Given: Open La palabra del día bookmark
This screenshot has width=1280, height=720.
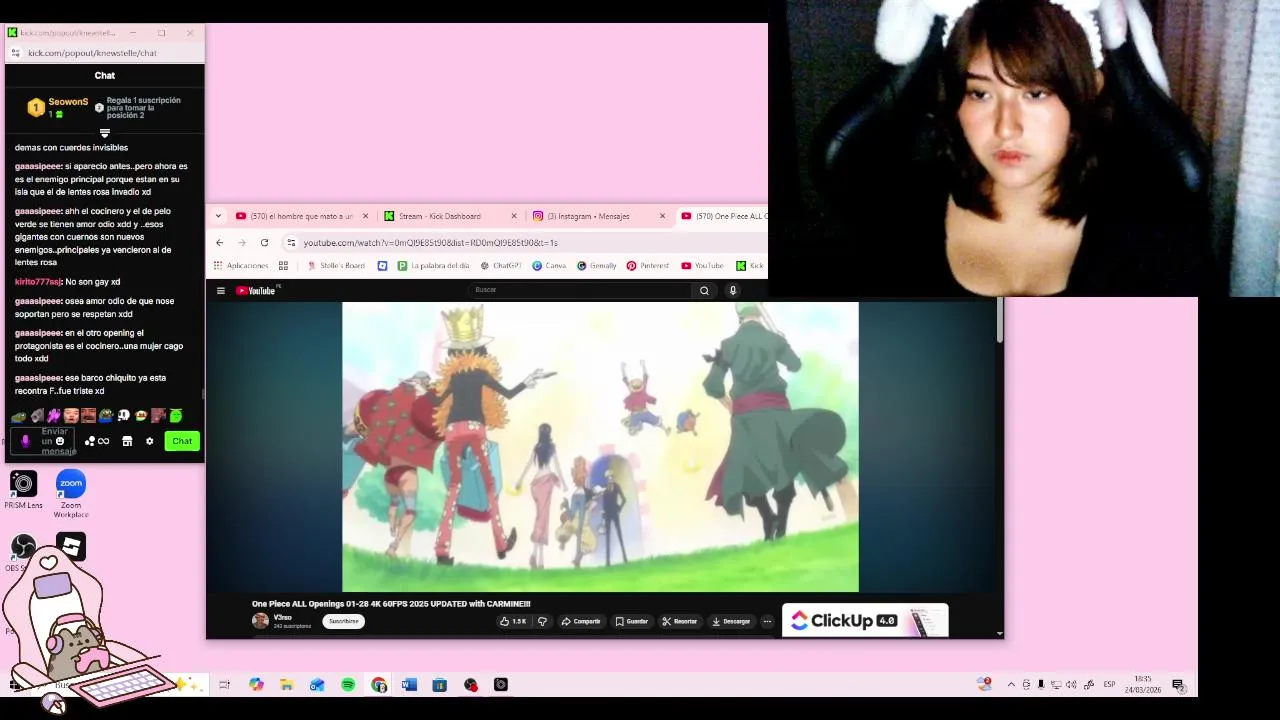Looking at the screenshot, I should 433,266.
